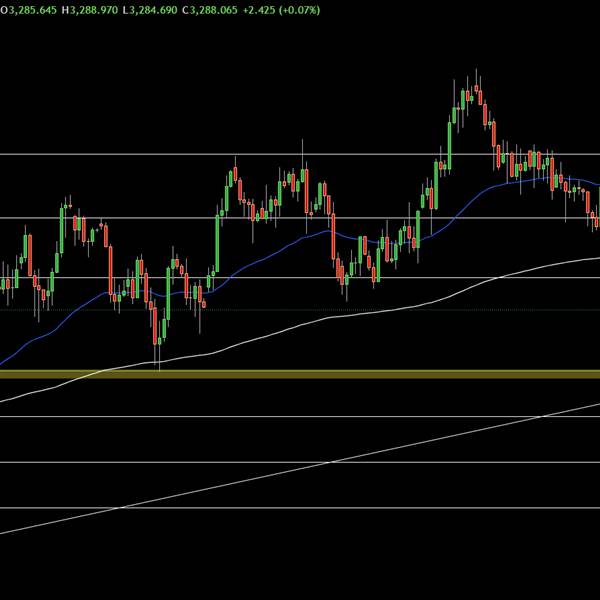This screenshot has height=600, width=600.
Task: Click the low price value L3,284.690
Action: tap(150, 10)
